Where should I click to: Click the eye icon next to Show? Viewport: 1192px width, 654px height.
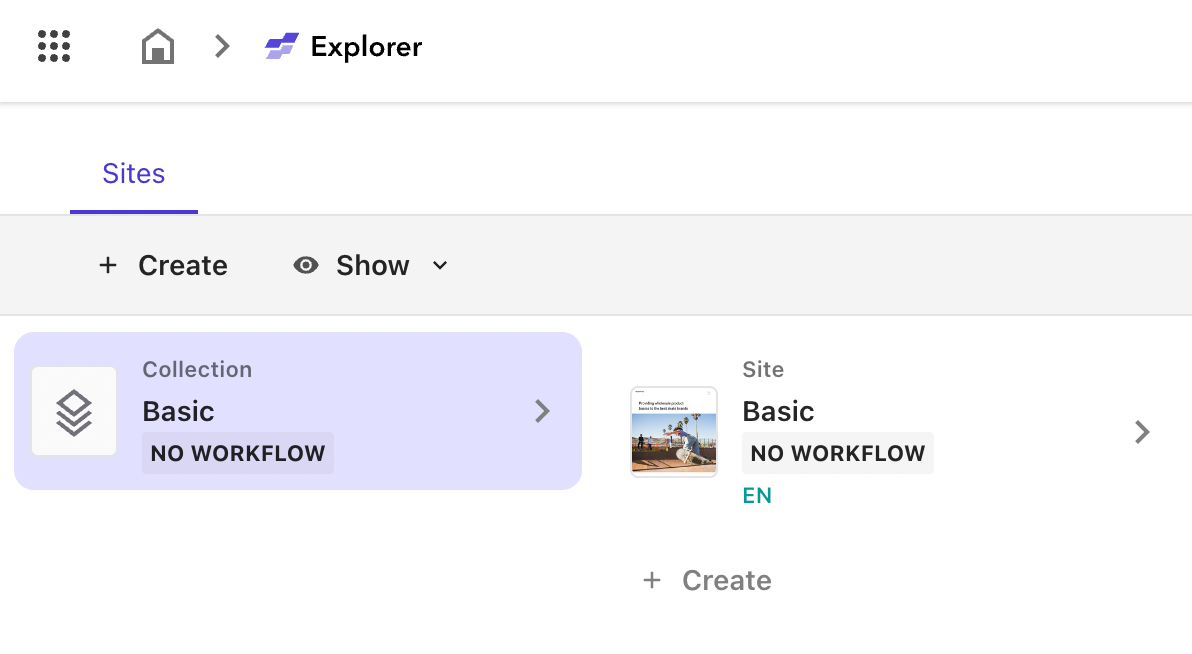(x=306, y=265)
